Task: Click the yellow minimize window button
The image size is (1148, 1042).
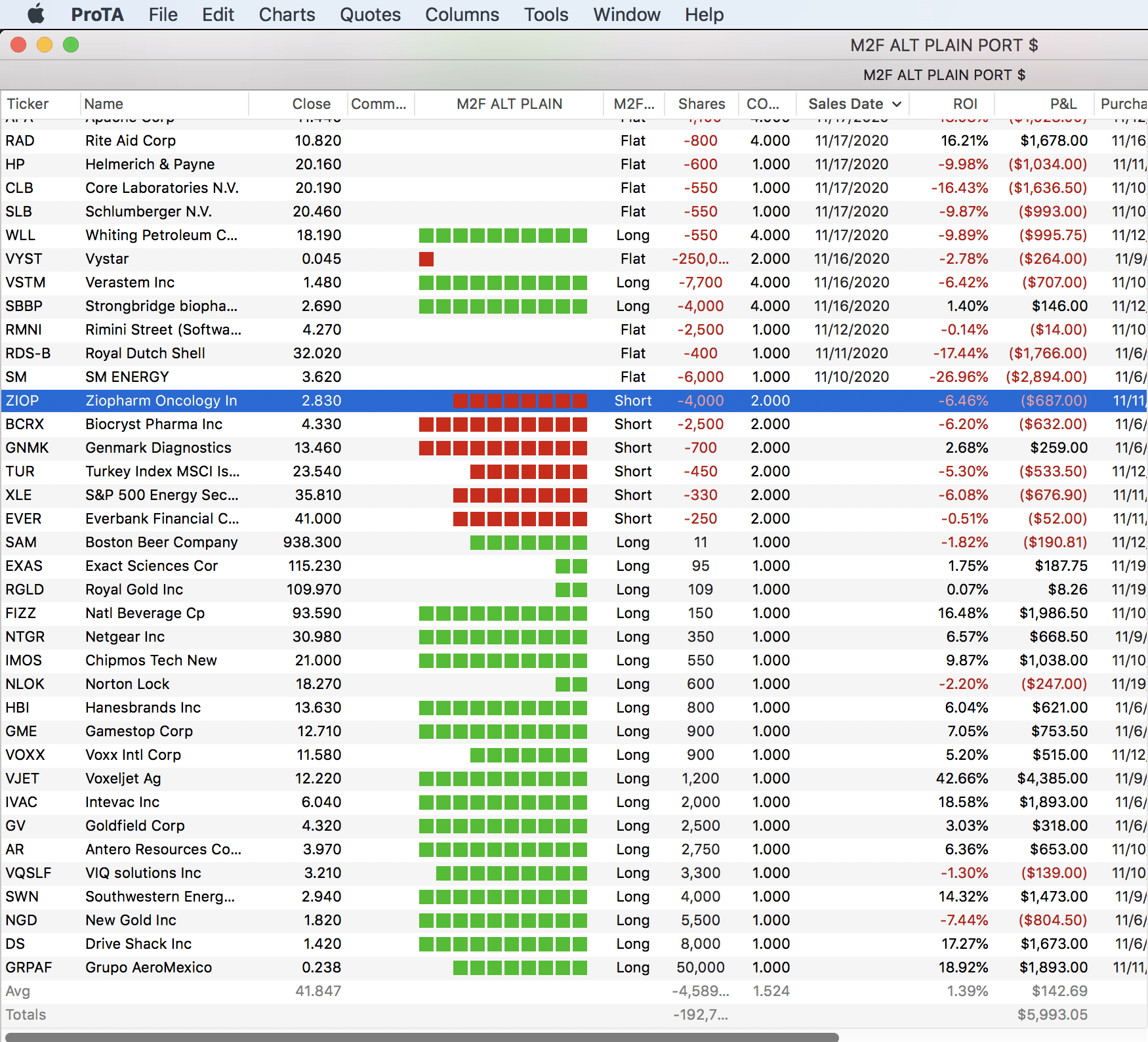Action: 45,45
